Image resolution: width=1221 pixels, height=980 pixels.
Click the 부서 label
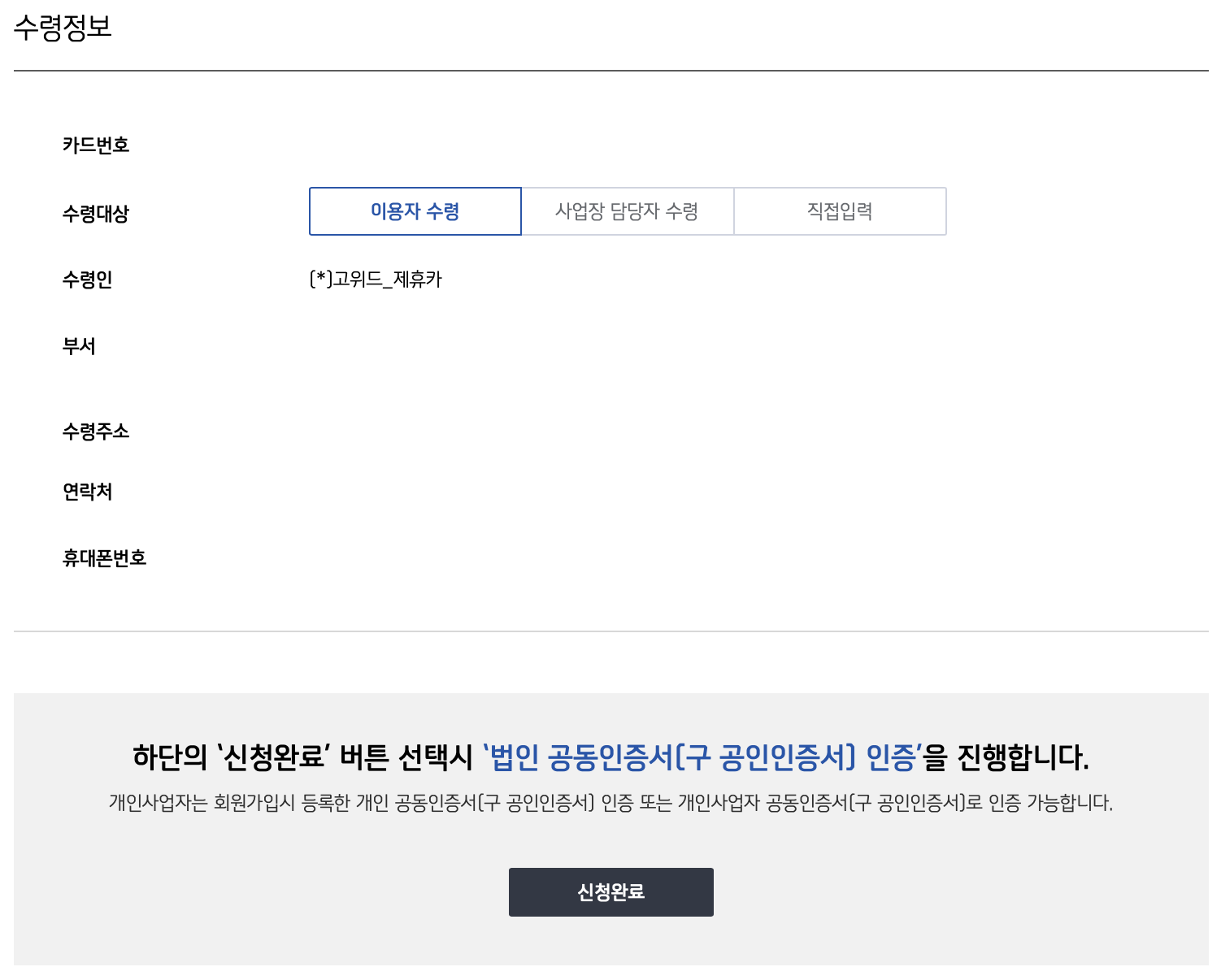pyautogui.click(x=80, y=346)
